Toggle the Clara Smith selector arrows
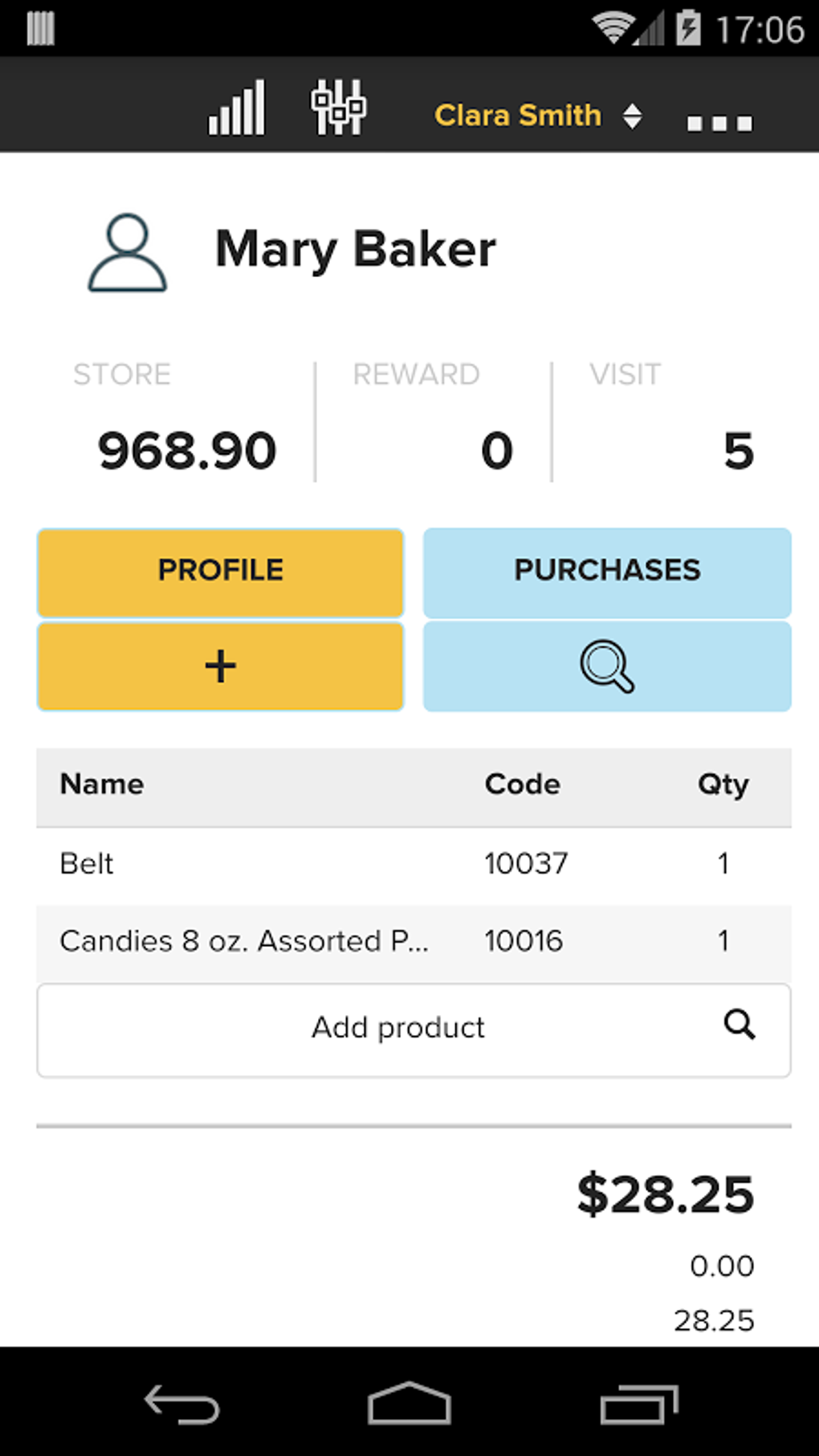 pyautogui.click(x=633, y=116)
